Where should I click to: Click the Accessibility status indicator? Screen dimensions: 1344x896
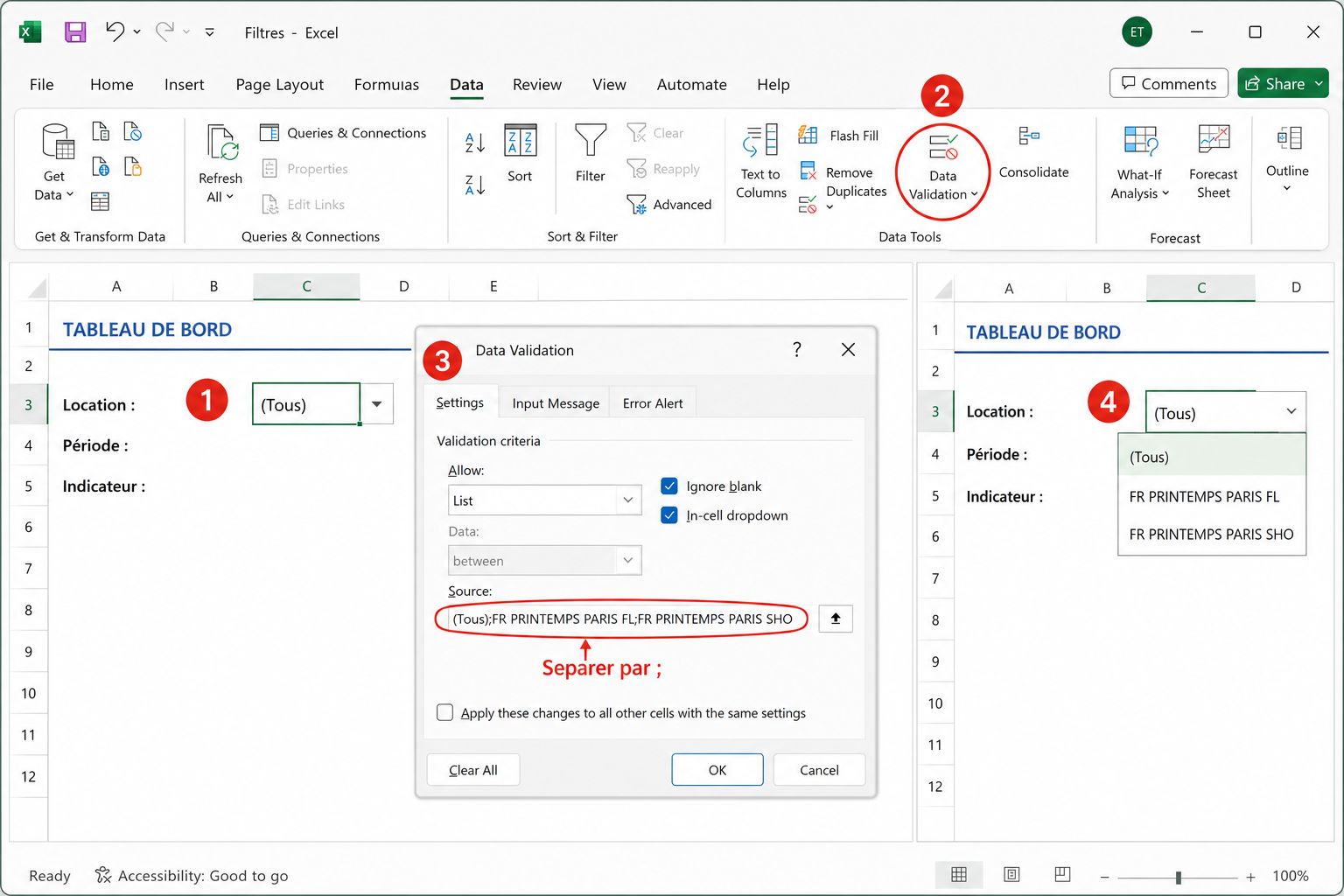(192, 876)
